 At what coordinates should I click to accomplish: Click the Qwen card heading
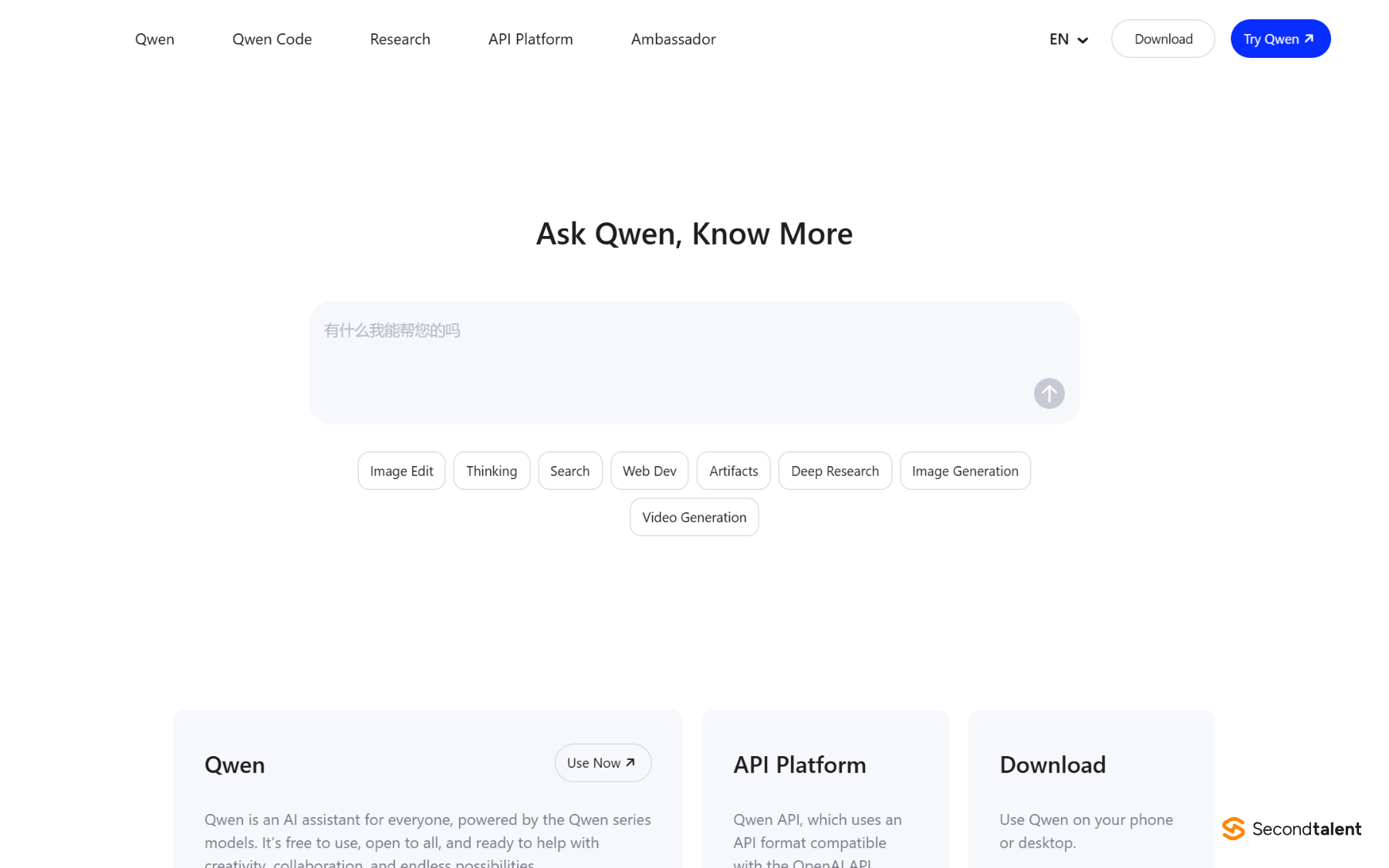tap(235, 765)
